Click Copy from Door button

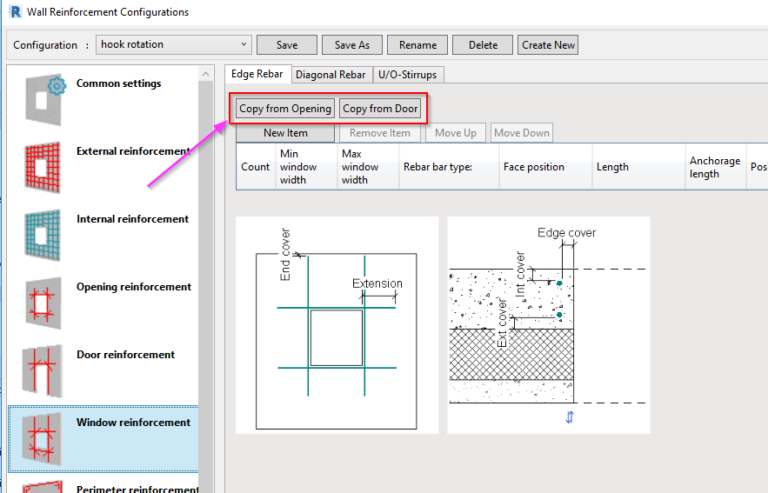[380, 109]
